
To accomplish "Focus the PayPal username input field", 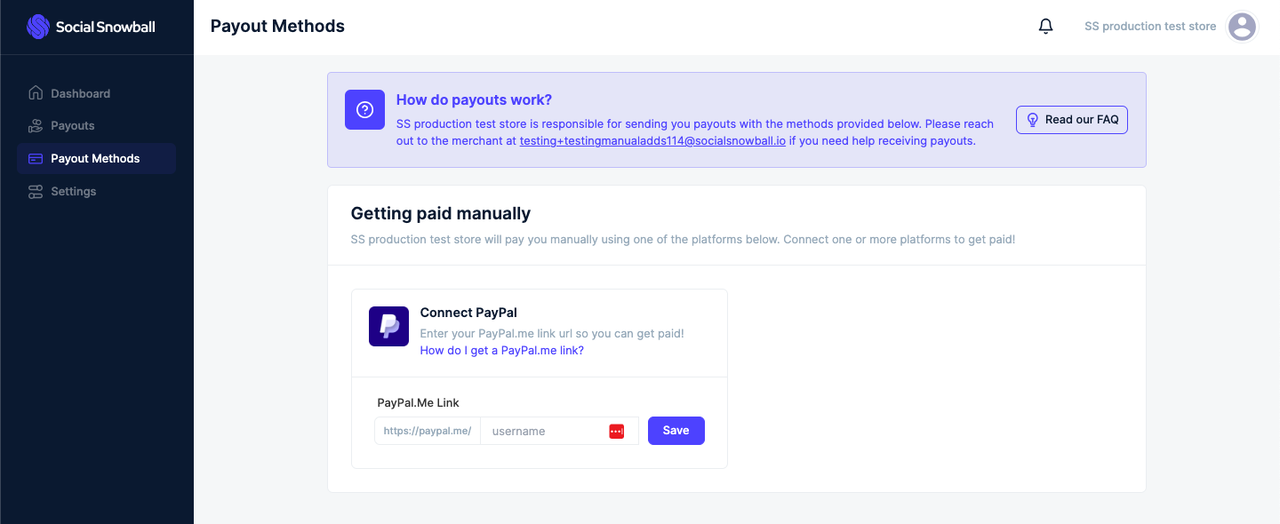I will coord(559,431).
